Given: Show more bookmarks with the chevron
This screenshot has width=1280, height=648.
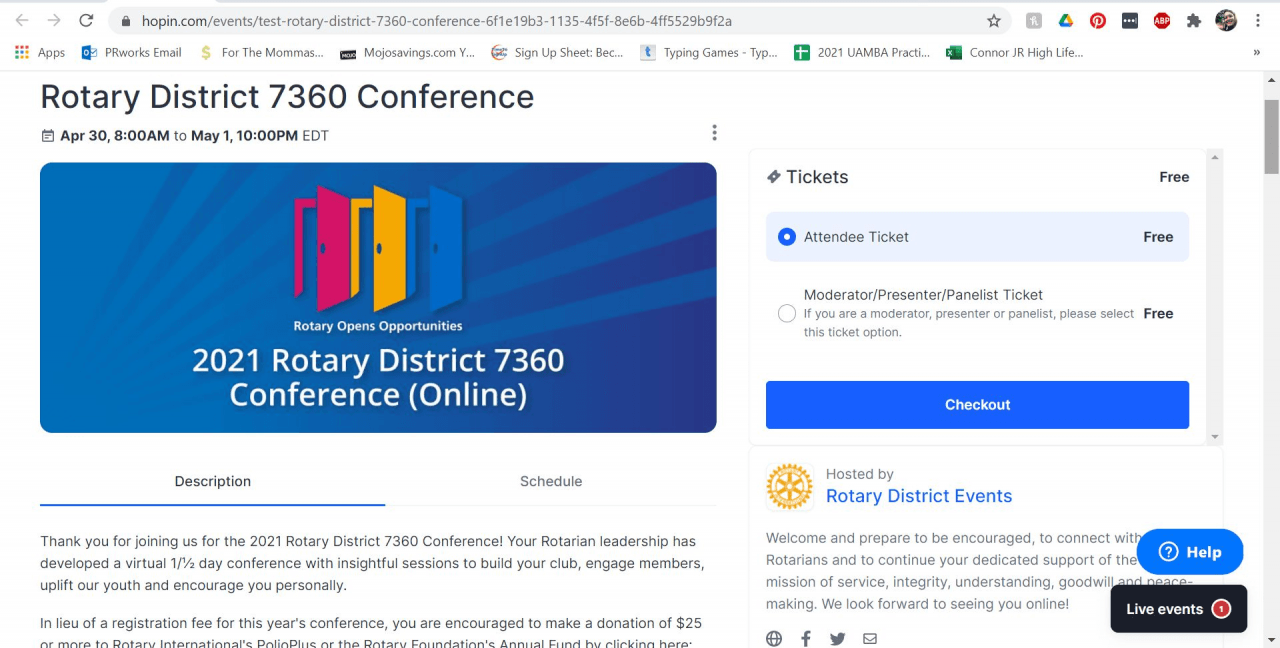Looking at the screenshot, I should (1257, 53).
